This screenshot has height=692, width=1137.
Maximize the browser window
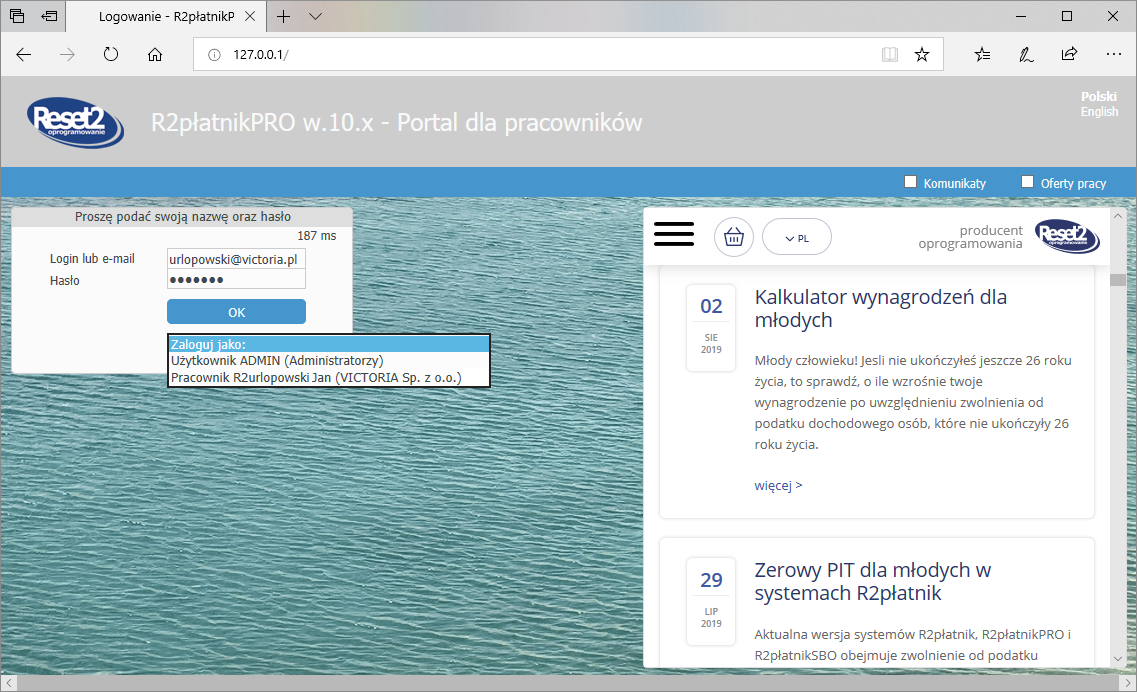[1067, 16]
